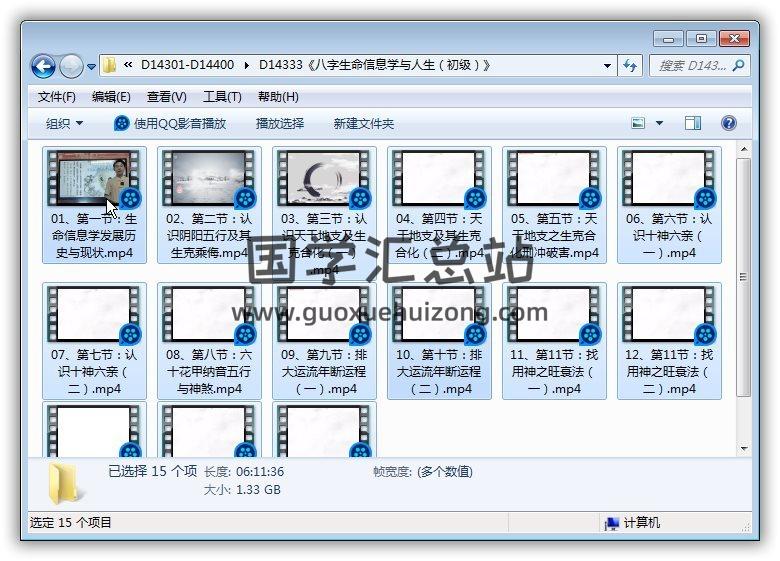This screenshot has height=561, width=780.
Task: Open the 工具(T) menu
Action: click(222, 97)
